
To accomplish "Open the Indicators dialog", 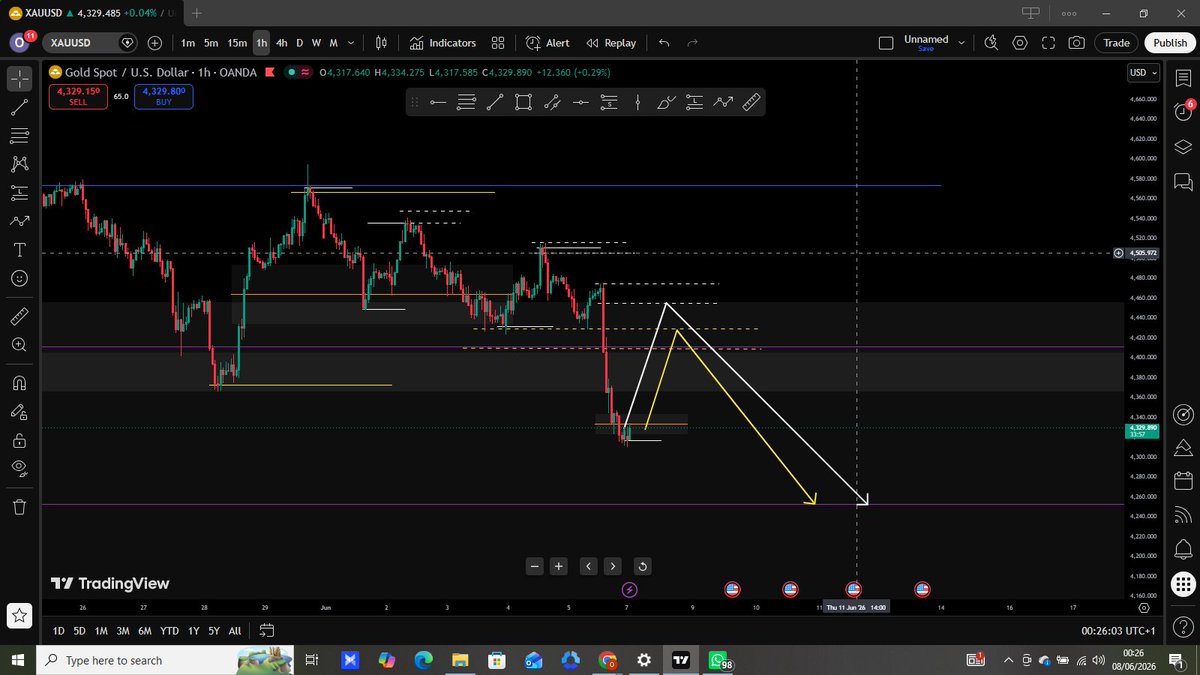I will pos(442,43).
